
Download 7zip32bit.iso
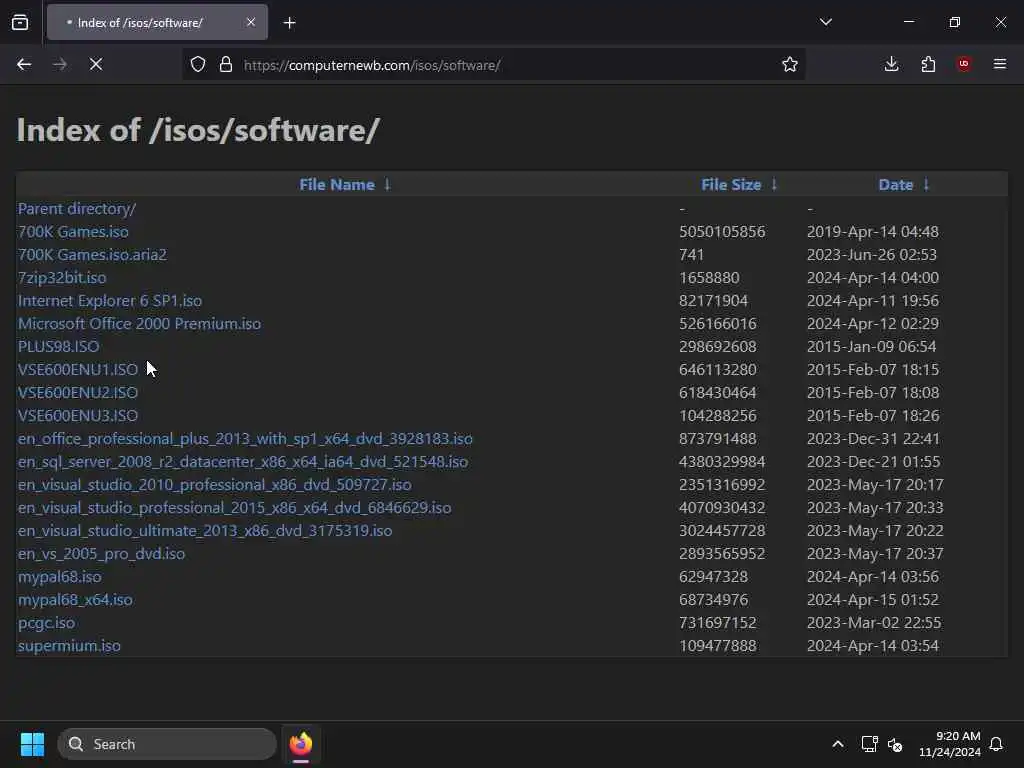click(x=62, y=278)
